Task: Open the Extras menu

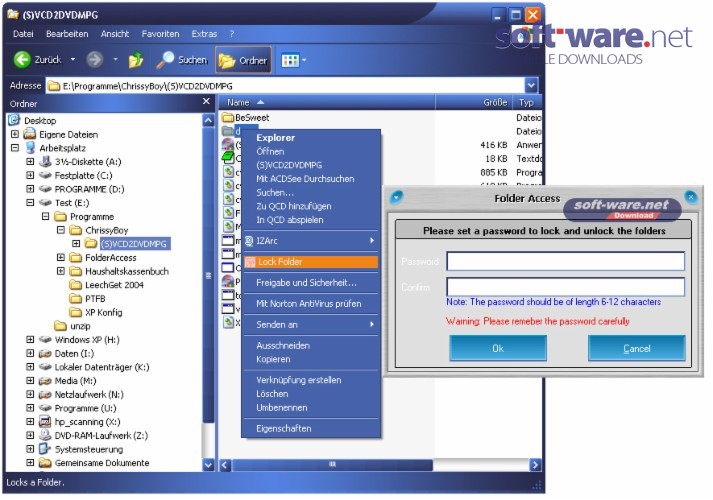Action: [204, 34]
